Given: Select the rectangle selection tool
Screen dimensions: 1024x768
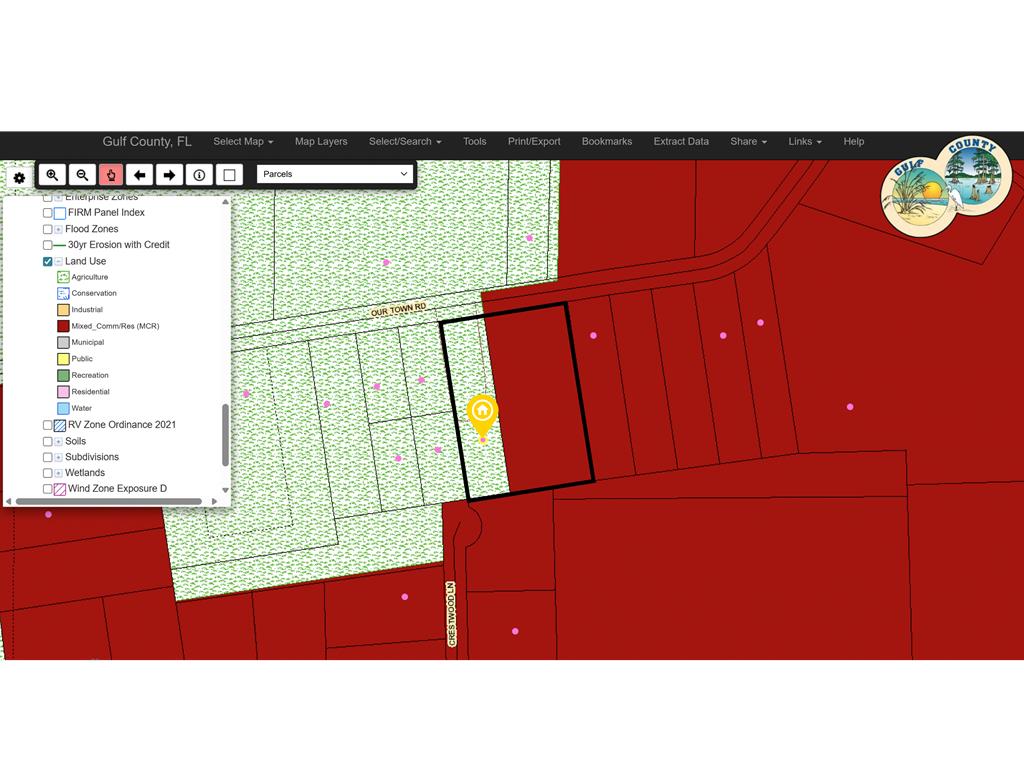Looking at the screenshot, I should click(x=229, y=175).
